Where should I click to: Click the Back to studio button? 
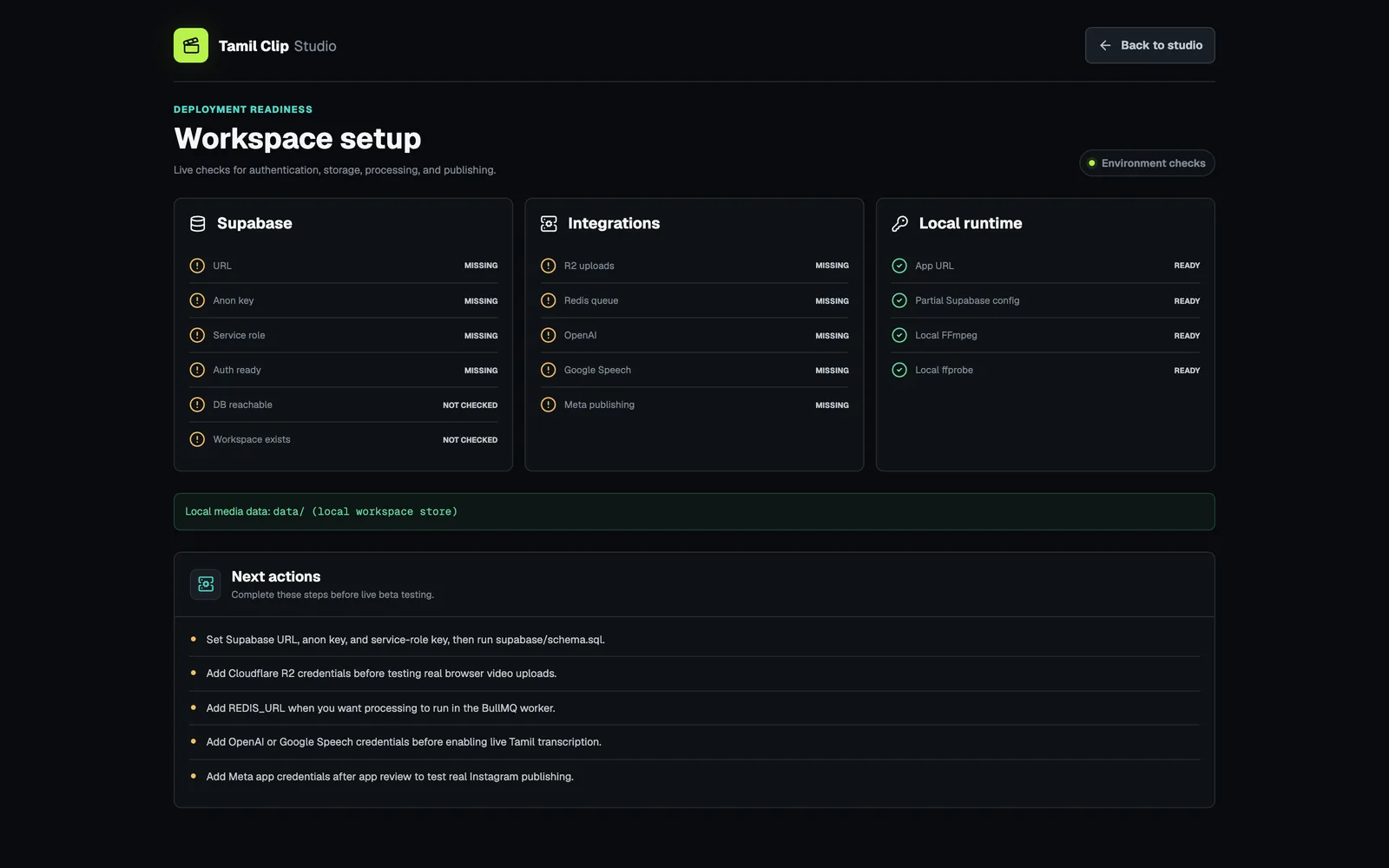1149,45
